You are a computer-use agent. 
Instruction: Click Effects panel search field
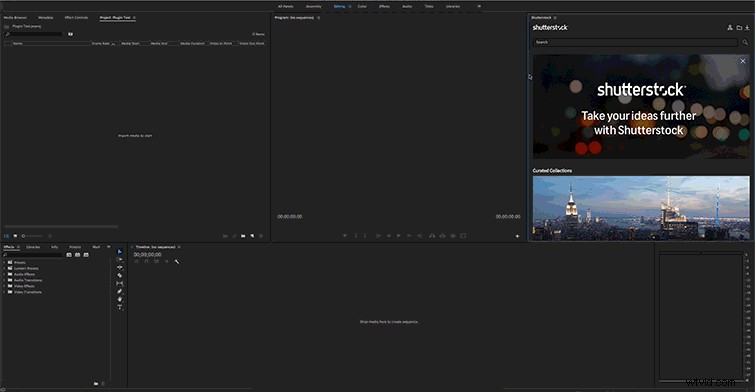[33, 255]
